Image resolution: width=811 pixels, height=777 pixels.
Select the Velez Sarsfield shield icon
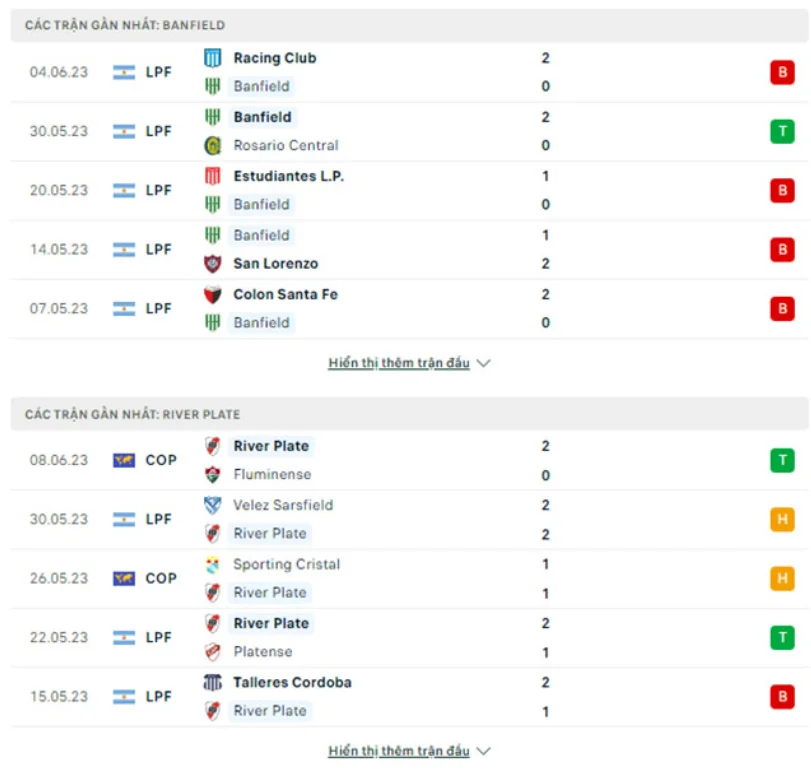coord(213,506)
